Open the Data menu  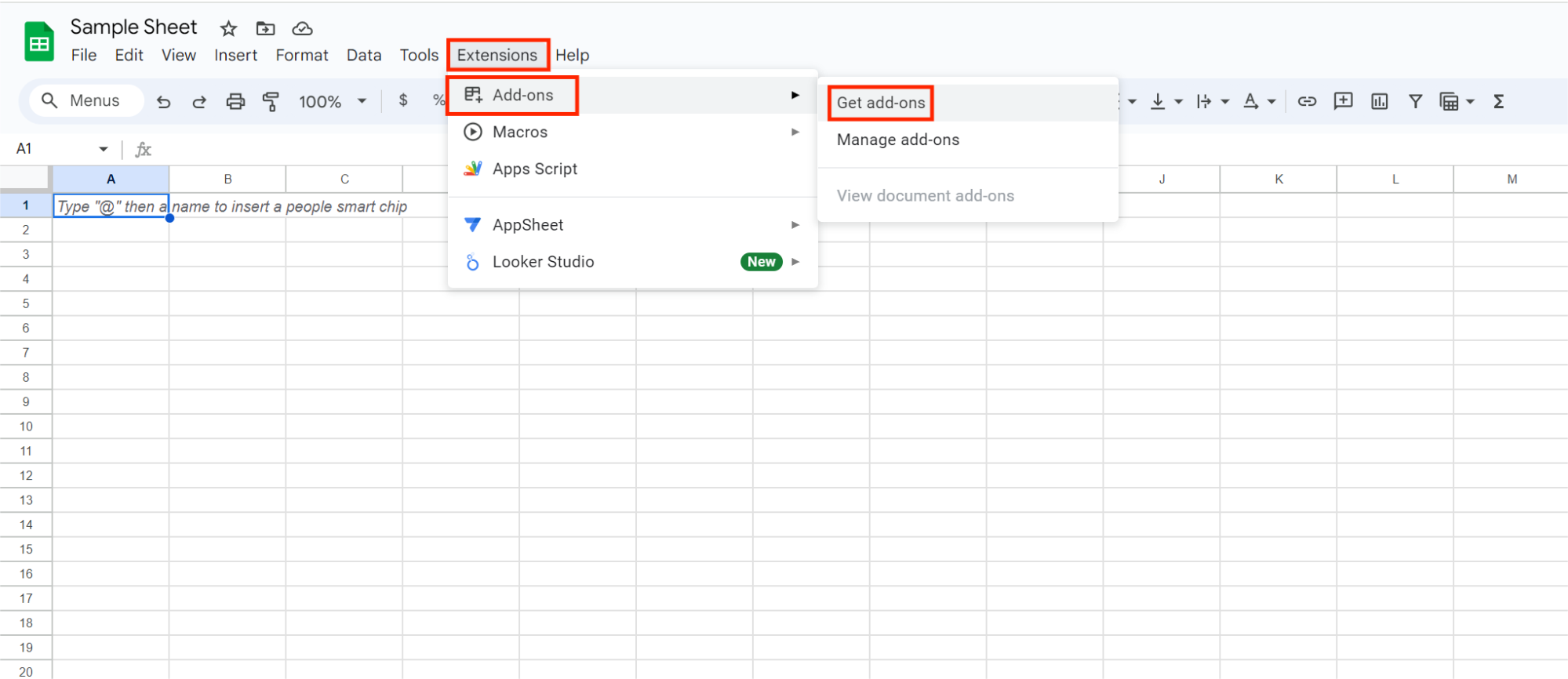pyautogui.click(x=364, y=55)
